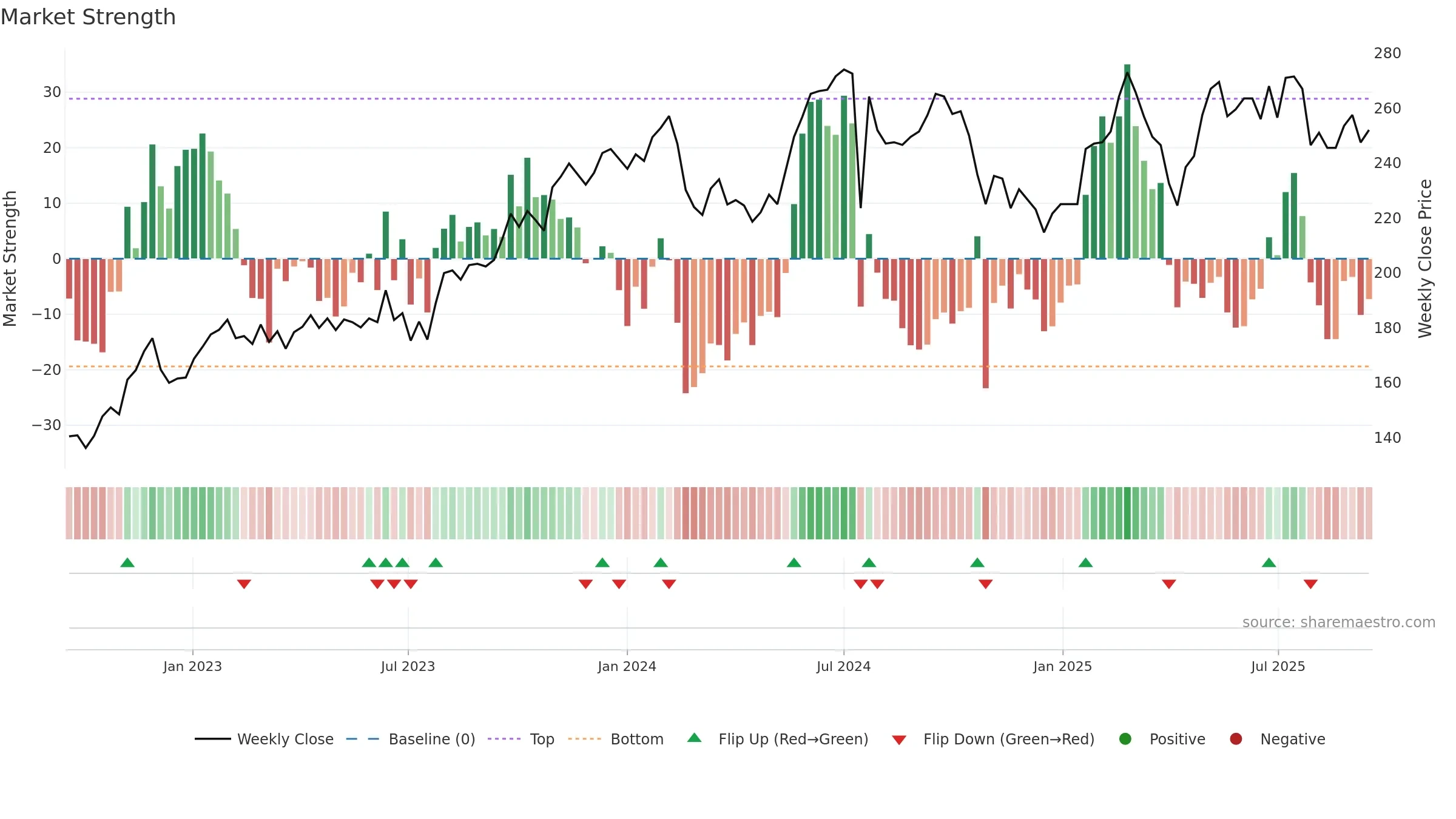
Task: Click the Market Strength chart title
Action: (x=88, y=17)
